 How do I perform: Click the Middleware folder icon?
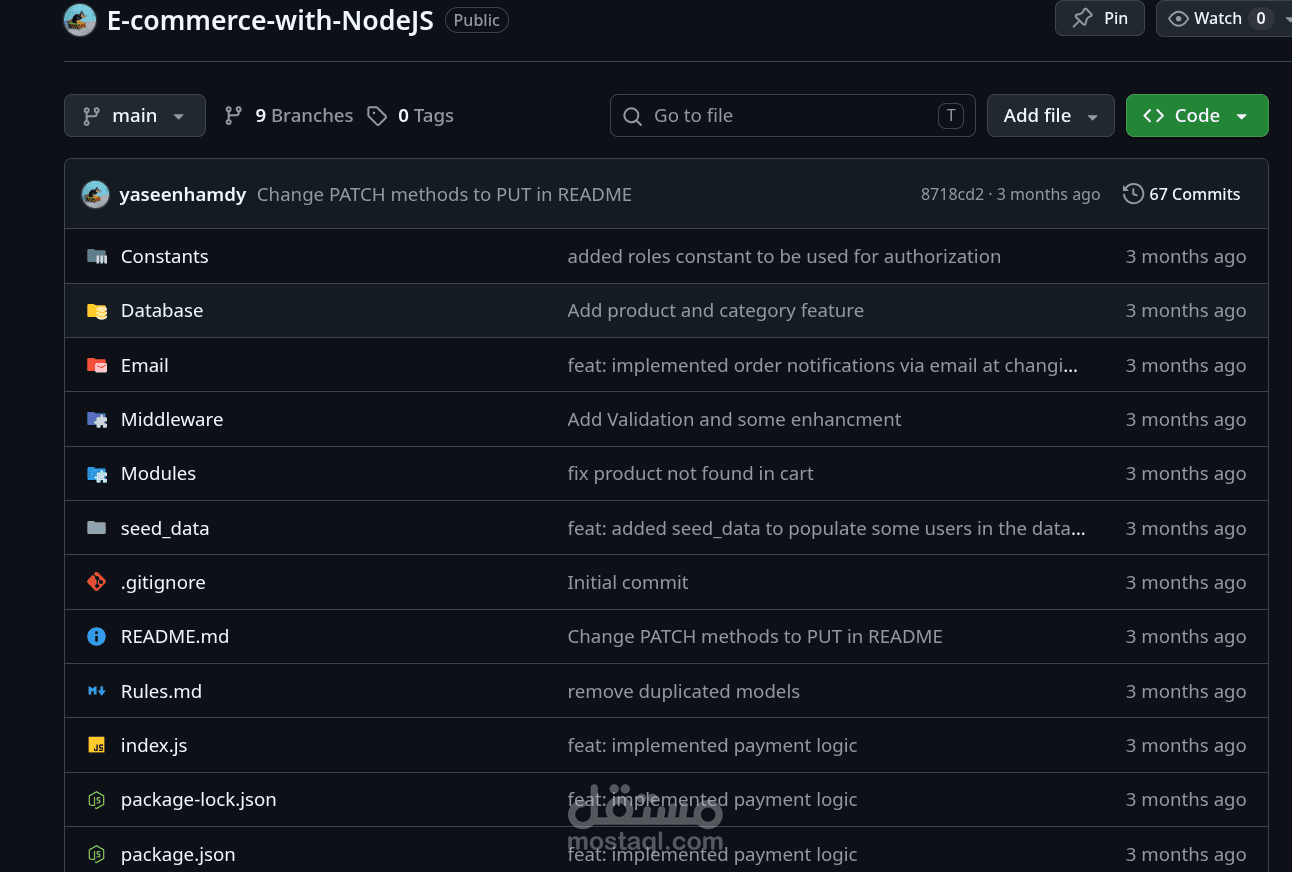pyautogui.click(x=97, y=419)
